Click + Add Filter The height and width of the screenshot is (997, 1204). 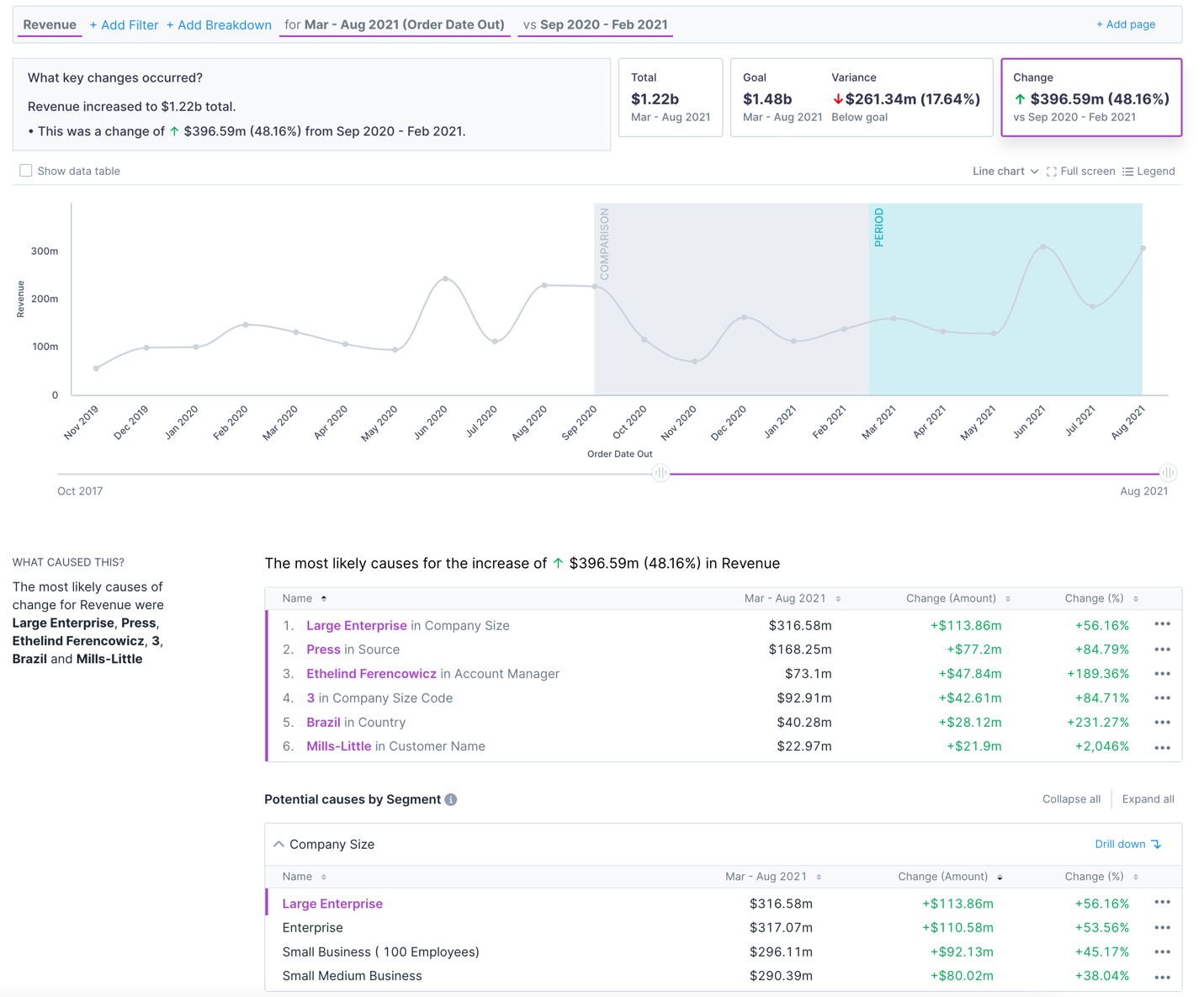[124, 24]
